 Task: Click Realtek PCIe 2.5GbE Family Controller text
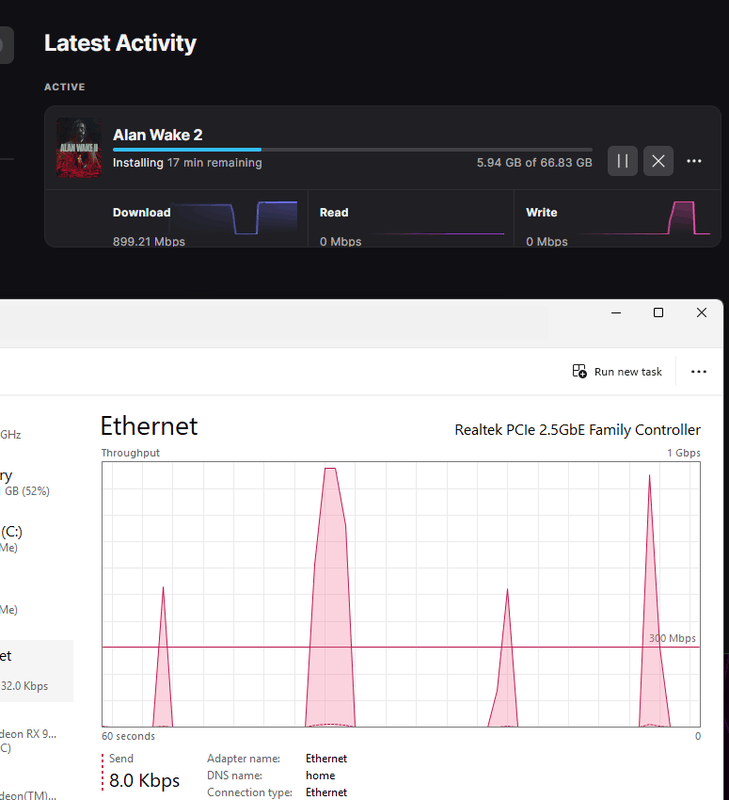(577, 430)
